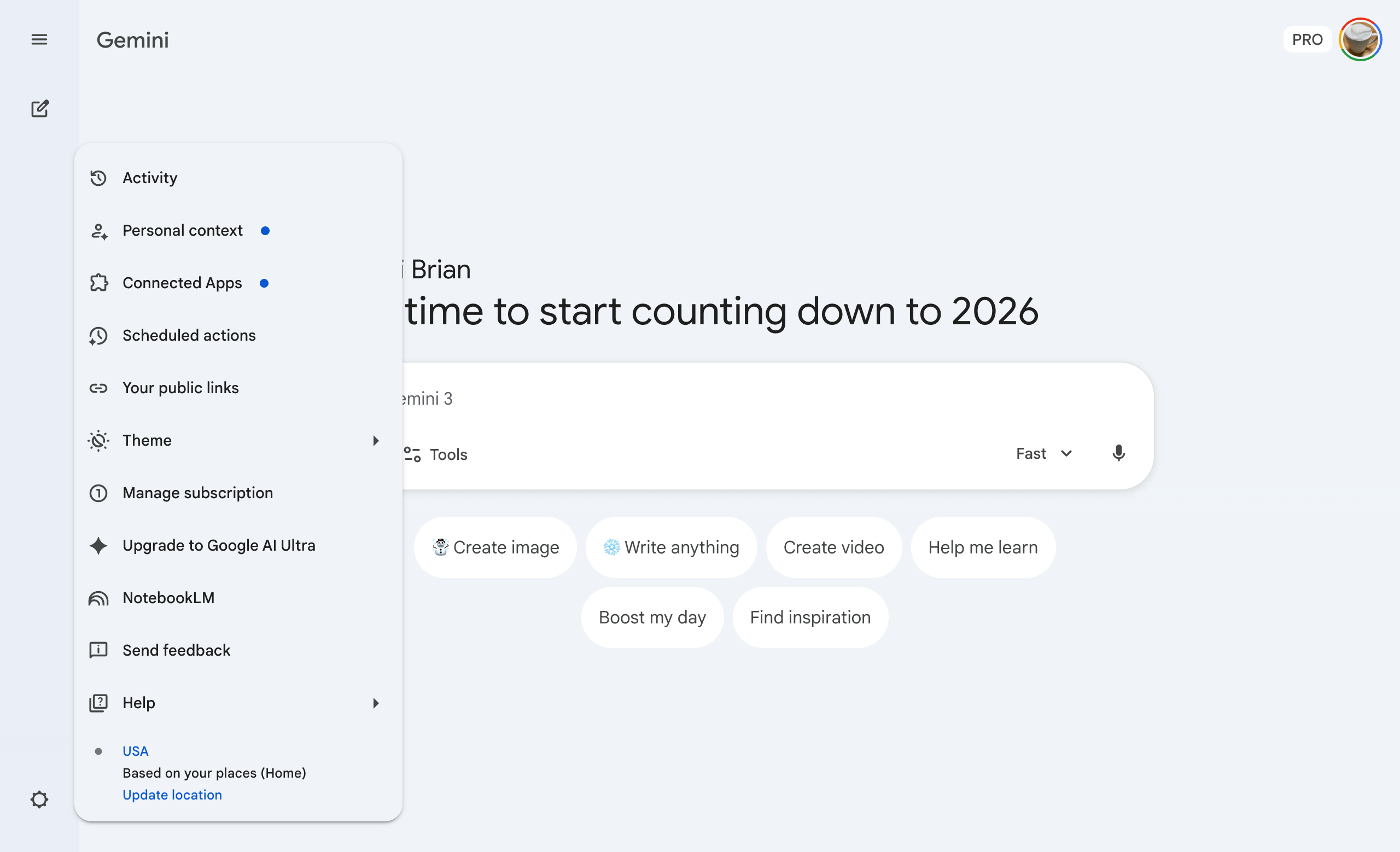Open the Tools sliders icon

click(412, 454)
